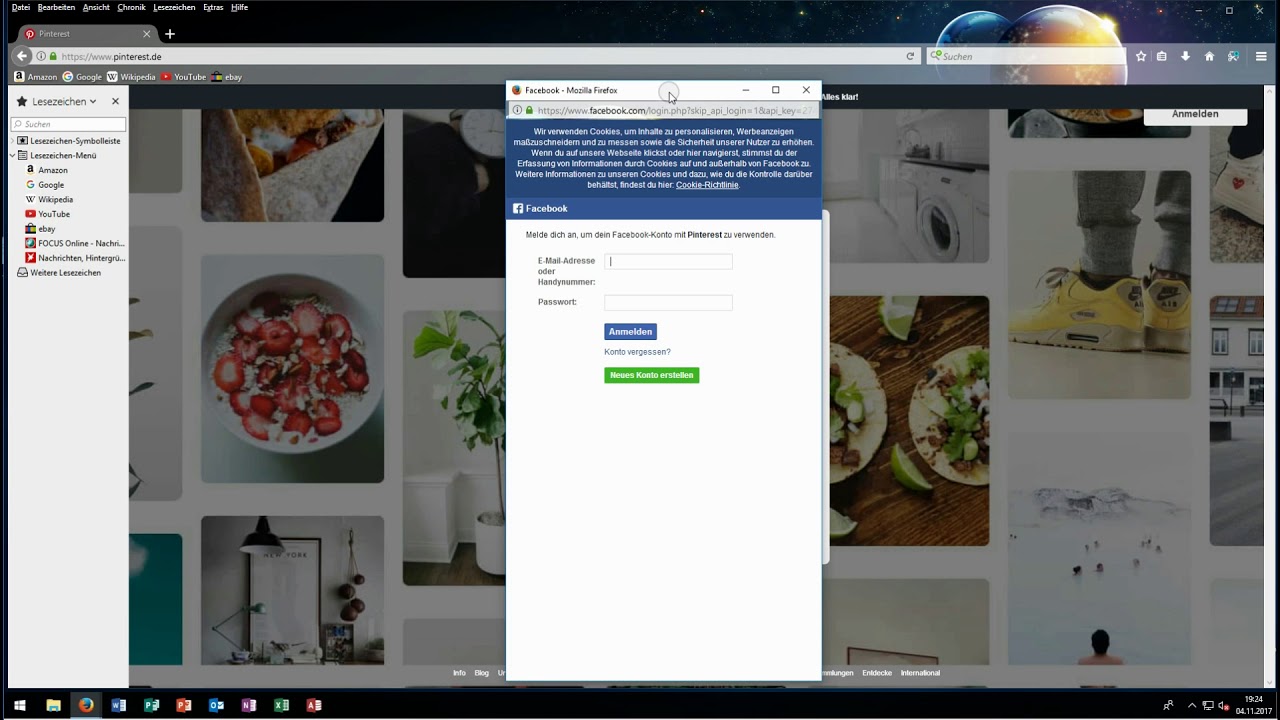Open the Datei menu
Screen dimensions: 1280x720
21,7
